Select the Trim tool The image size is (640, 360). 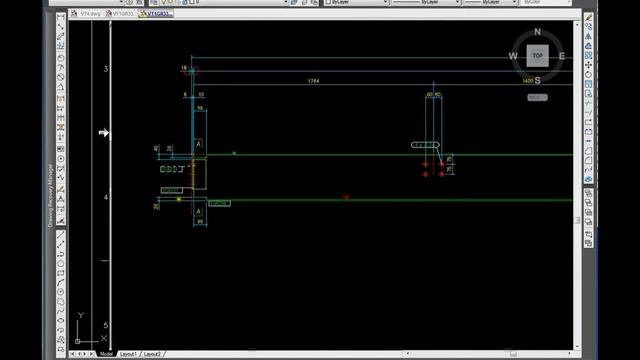click(588, 103)
